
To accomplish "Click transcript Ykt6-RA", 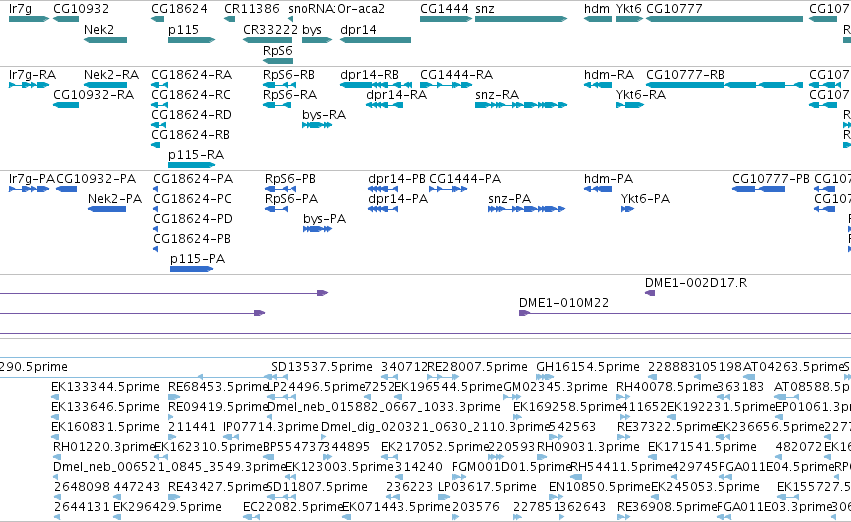I will click(630, 105).
